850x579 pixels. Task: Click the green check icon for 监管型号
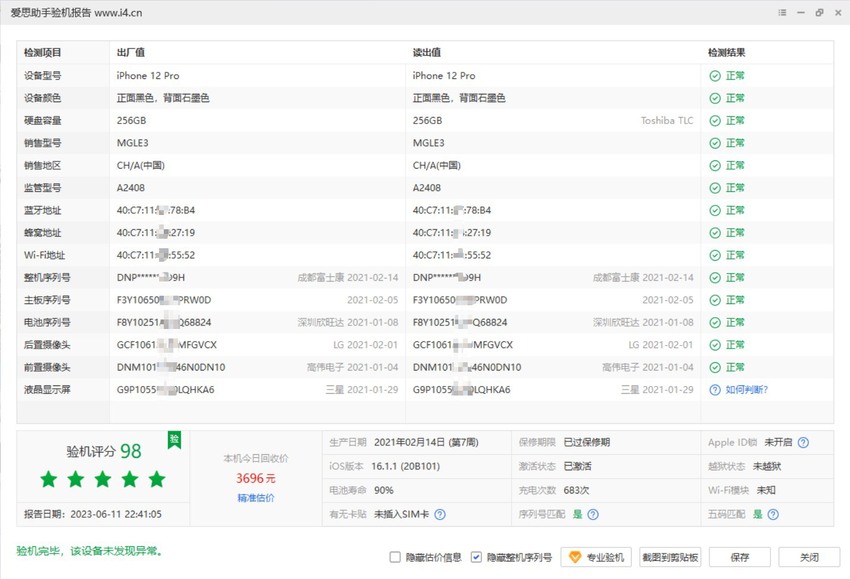715,188
